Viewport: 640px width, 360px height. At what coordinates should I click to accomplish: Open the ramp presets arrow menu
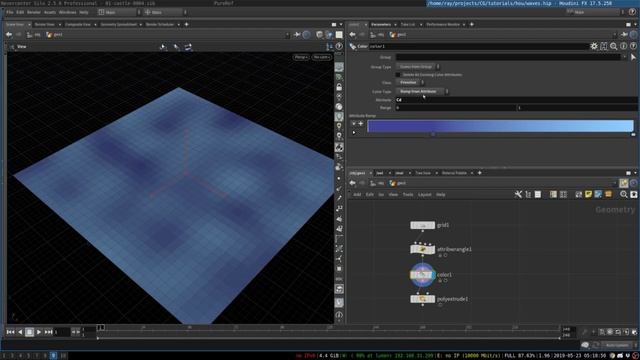pyautogui.click(x=354, y=123)
